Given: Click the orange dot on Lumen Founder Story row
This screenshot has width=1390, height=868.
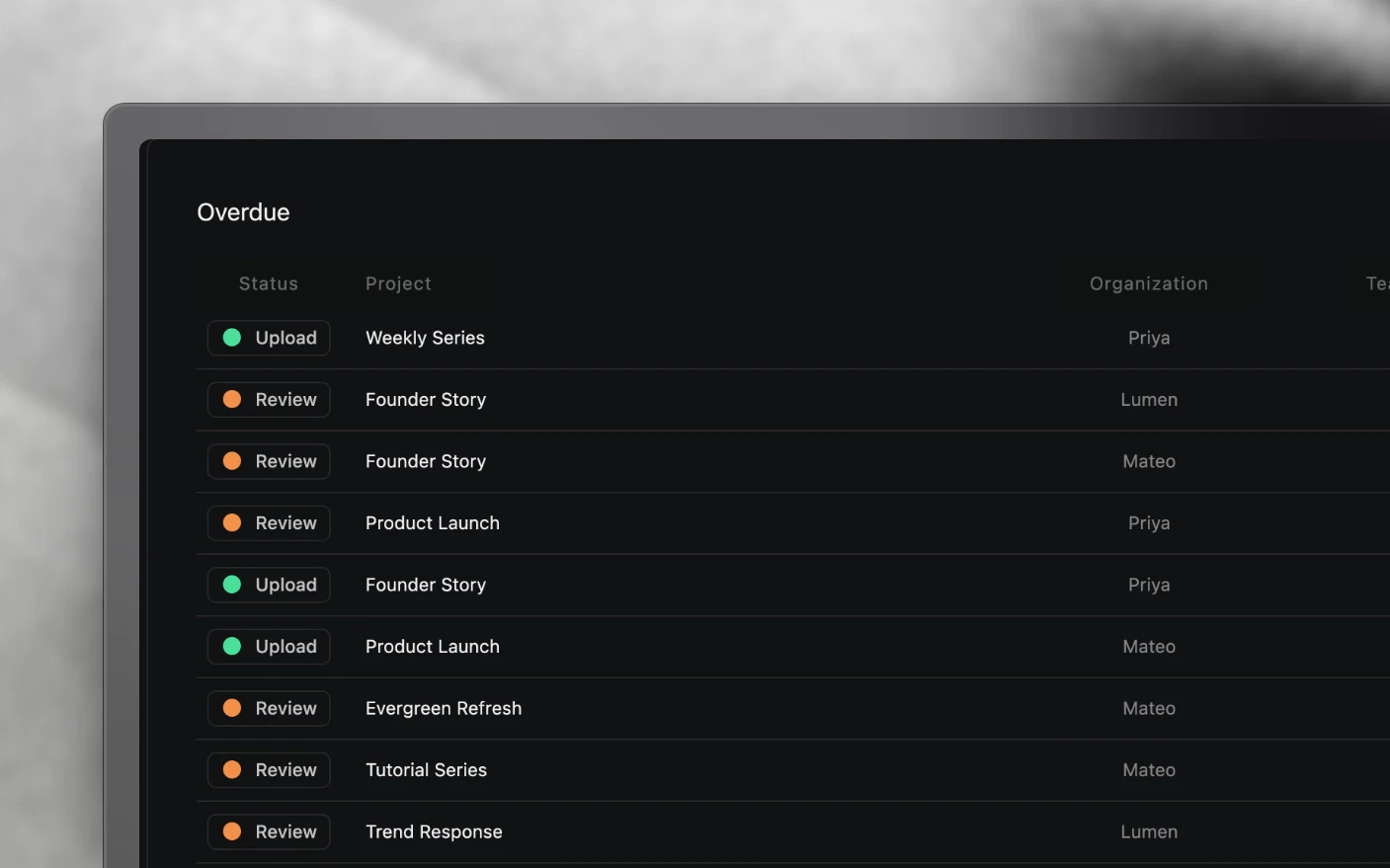Looking at the screenshot, I should (x=232, y=399).
